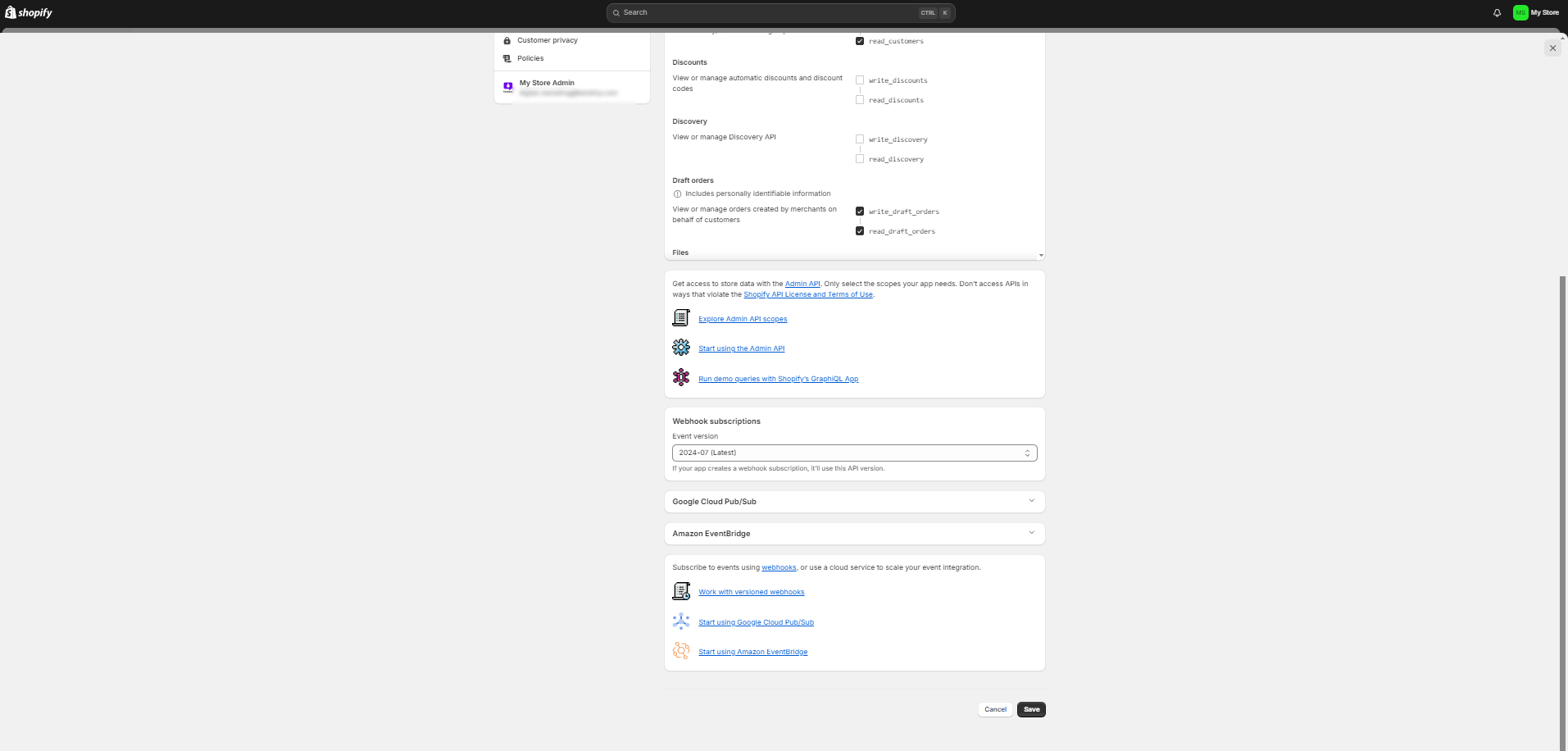
Task: Enable the read_discovery checkbox
Action: coord(859,158)
